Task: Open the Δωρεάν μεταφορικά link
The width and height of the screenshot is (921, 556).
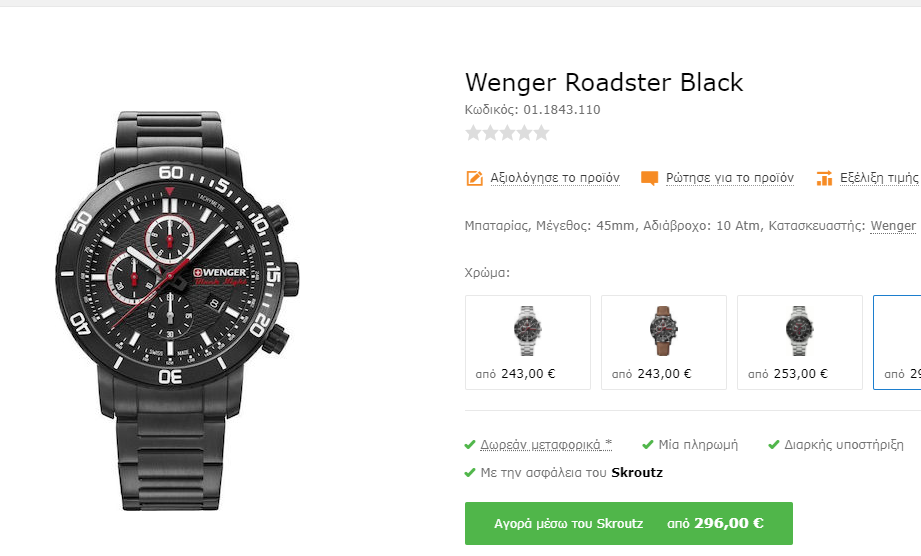Action: click(x=546, y=445)
